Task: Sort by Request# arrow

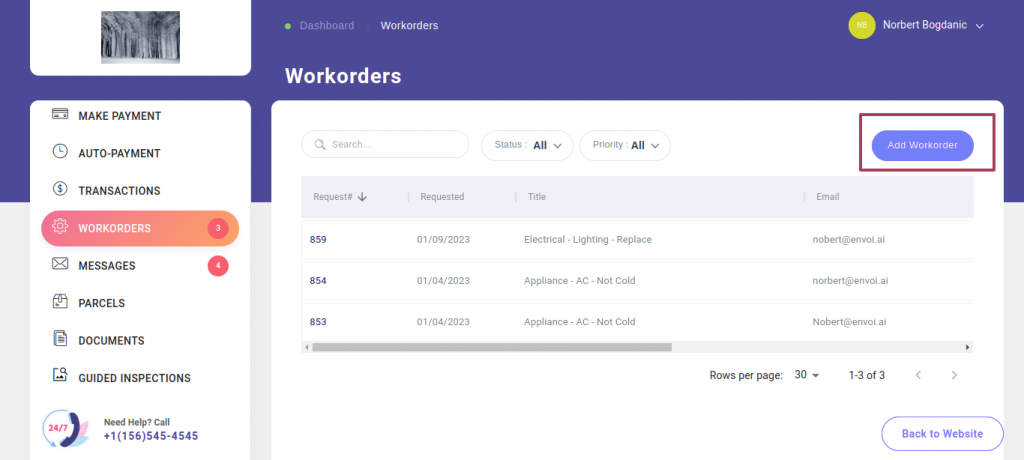Action: 362,197
